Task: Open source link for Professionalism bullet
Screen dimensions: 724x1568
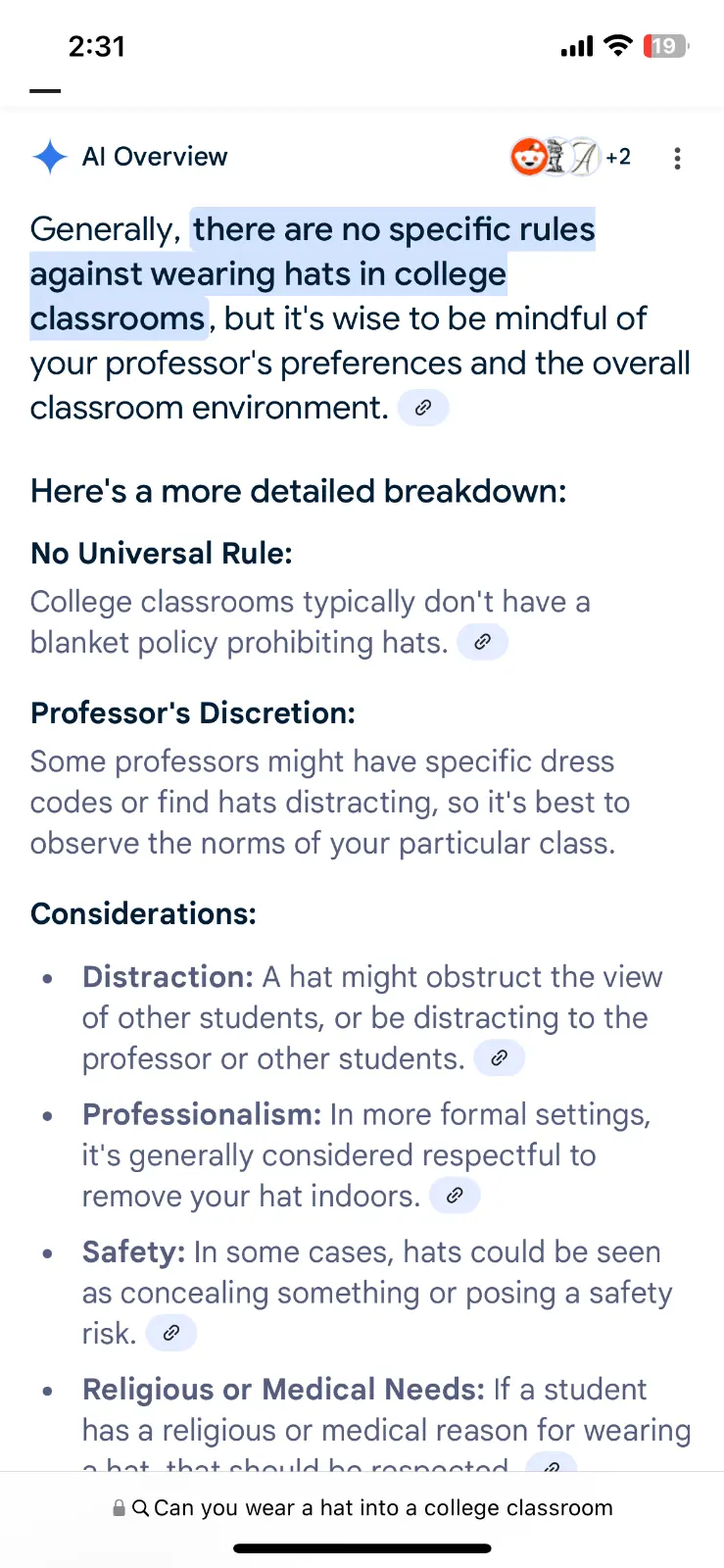Action: 455,1196
